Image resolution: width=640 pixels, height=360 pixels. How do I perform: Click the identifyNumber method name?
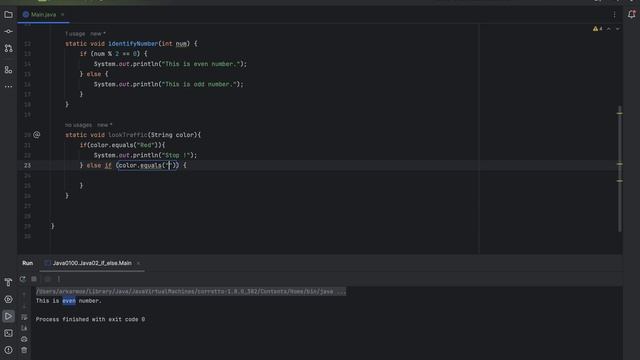(x=133, y=44)
